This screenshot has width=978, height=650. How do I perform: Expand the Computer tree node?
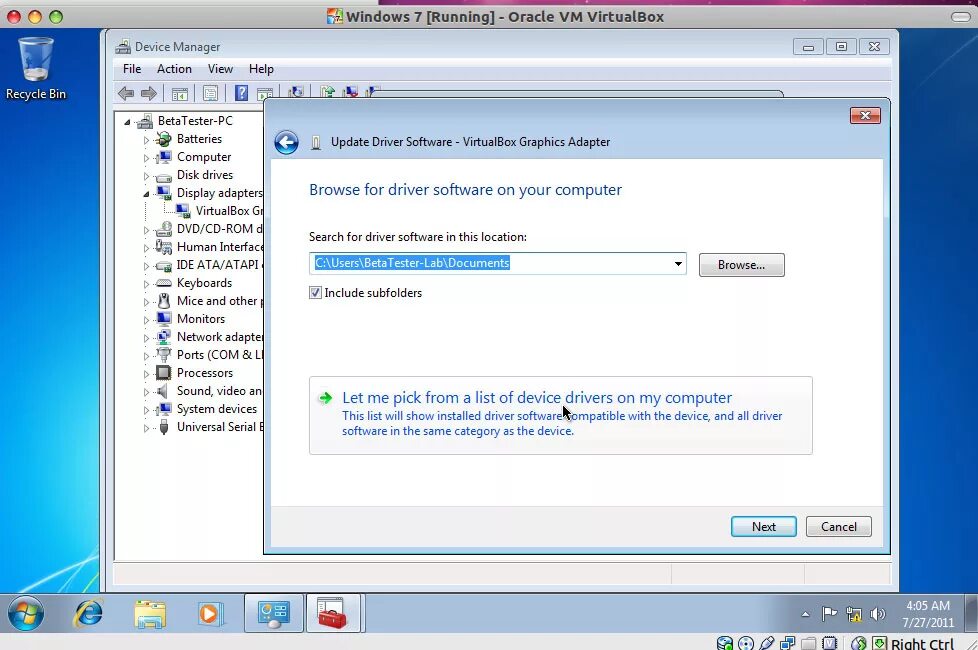[x=146, y=158]
